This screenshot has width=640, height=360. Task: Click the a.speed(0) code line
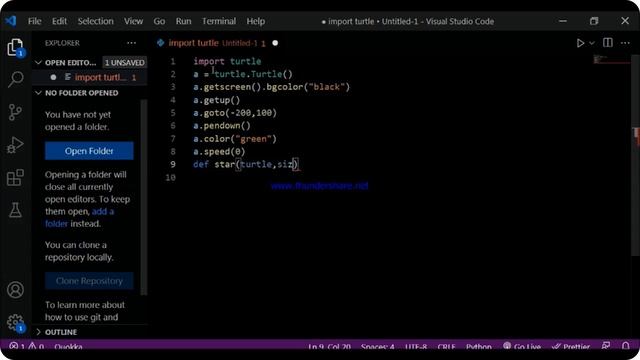(x=219, y=151)
